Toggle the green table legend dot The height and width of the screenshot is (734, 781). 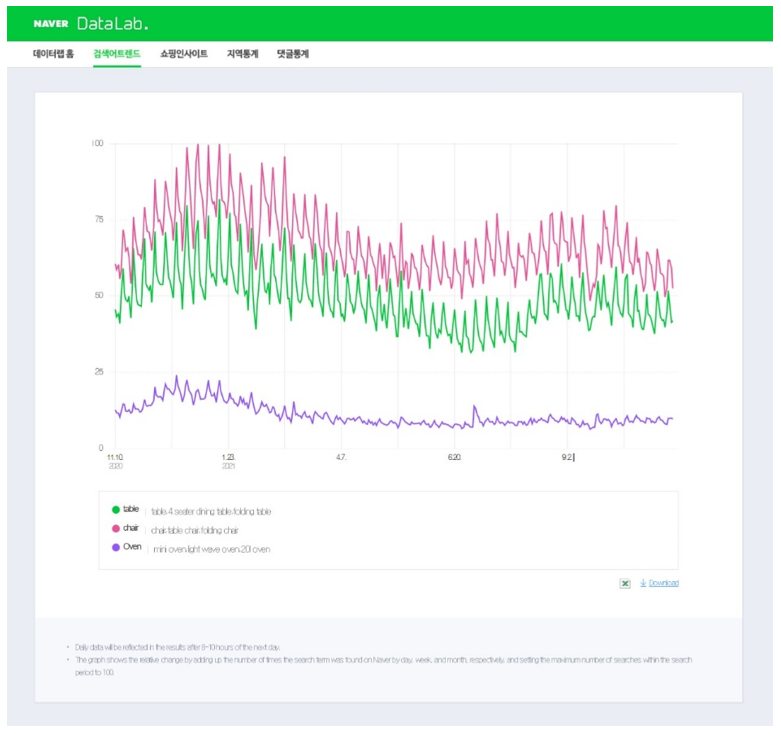[x=116, y=509]
